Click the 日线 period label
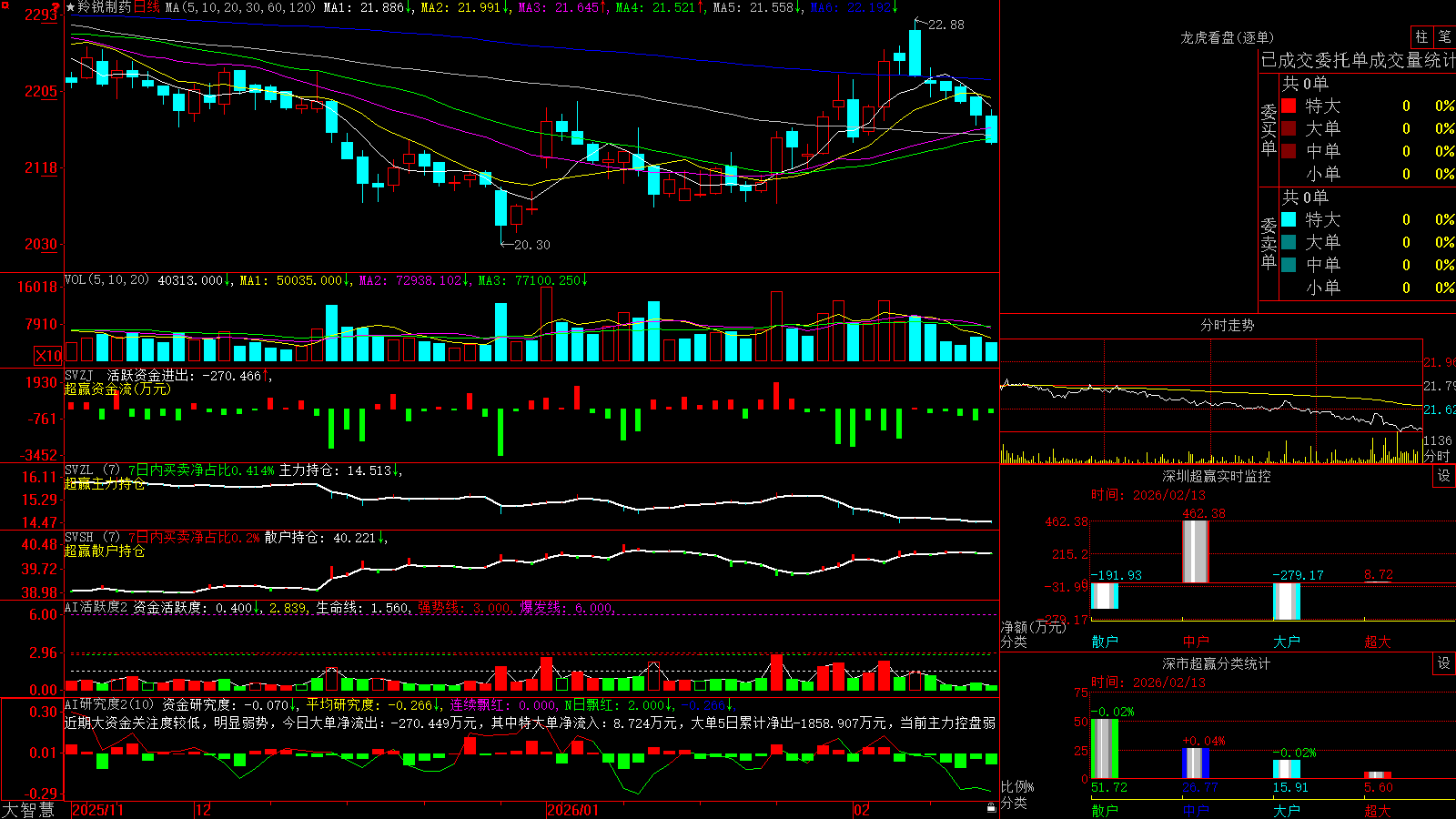Image resolution: width=1456 pixels, height=819 pixels. pyautogui.click(x=147, y=7)
